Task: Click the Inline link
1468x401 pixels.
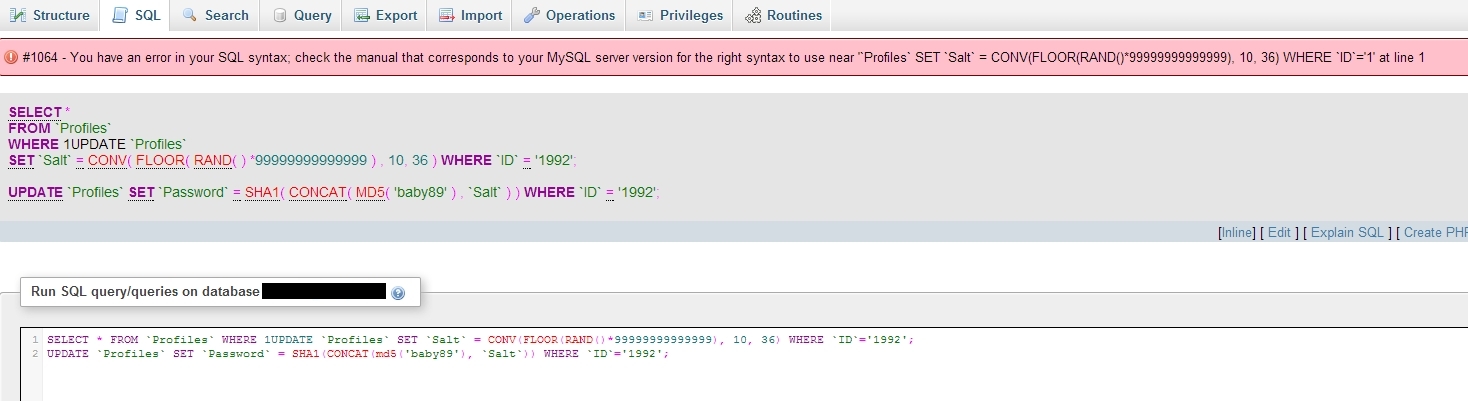Action: tap(1236, 232)
